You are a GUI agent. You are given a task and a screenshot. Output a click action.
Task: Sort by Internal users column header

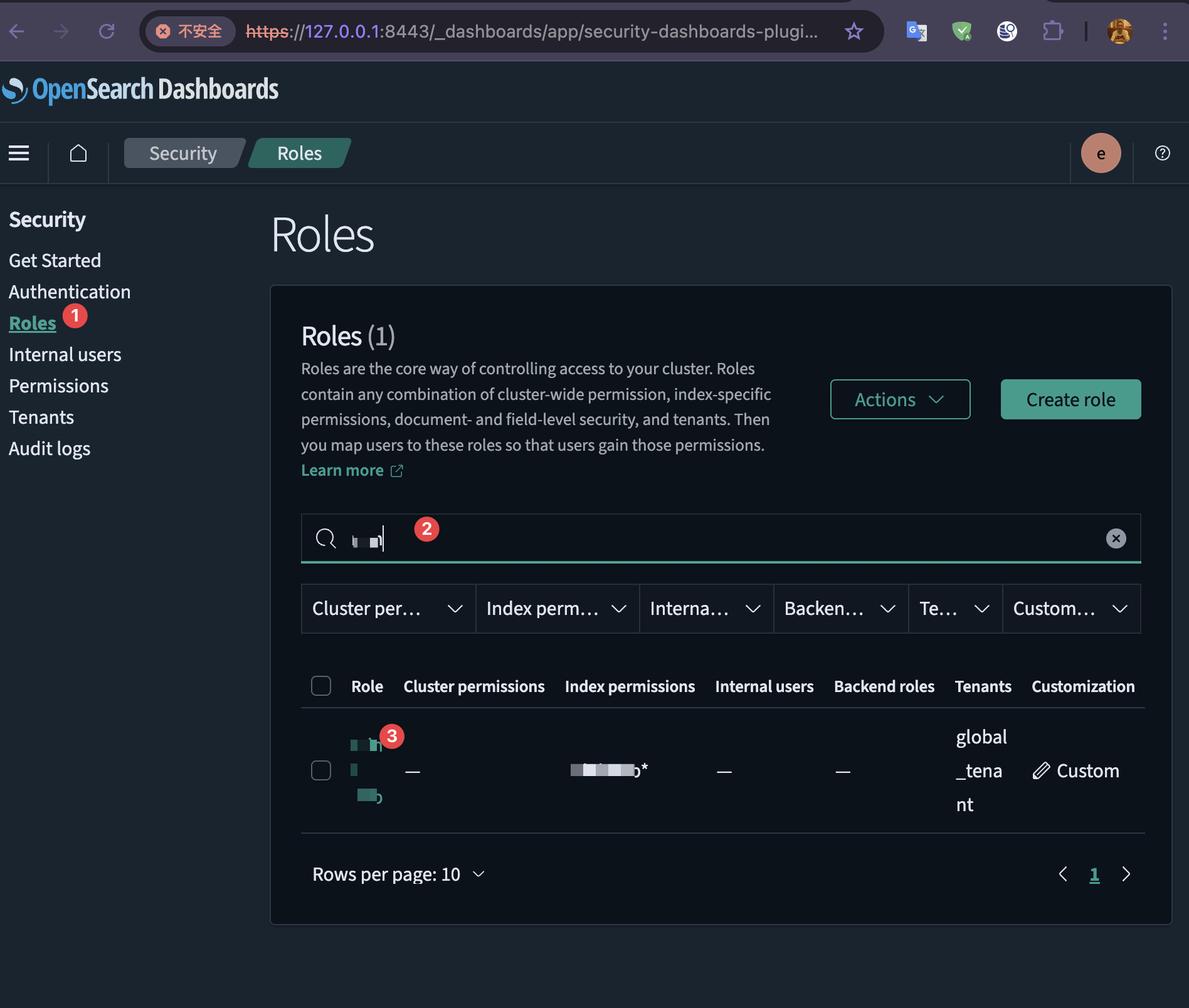[764, 686]
